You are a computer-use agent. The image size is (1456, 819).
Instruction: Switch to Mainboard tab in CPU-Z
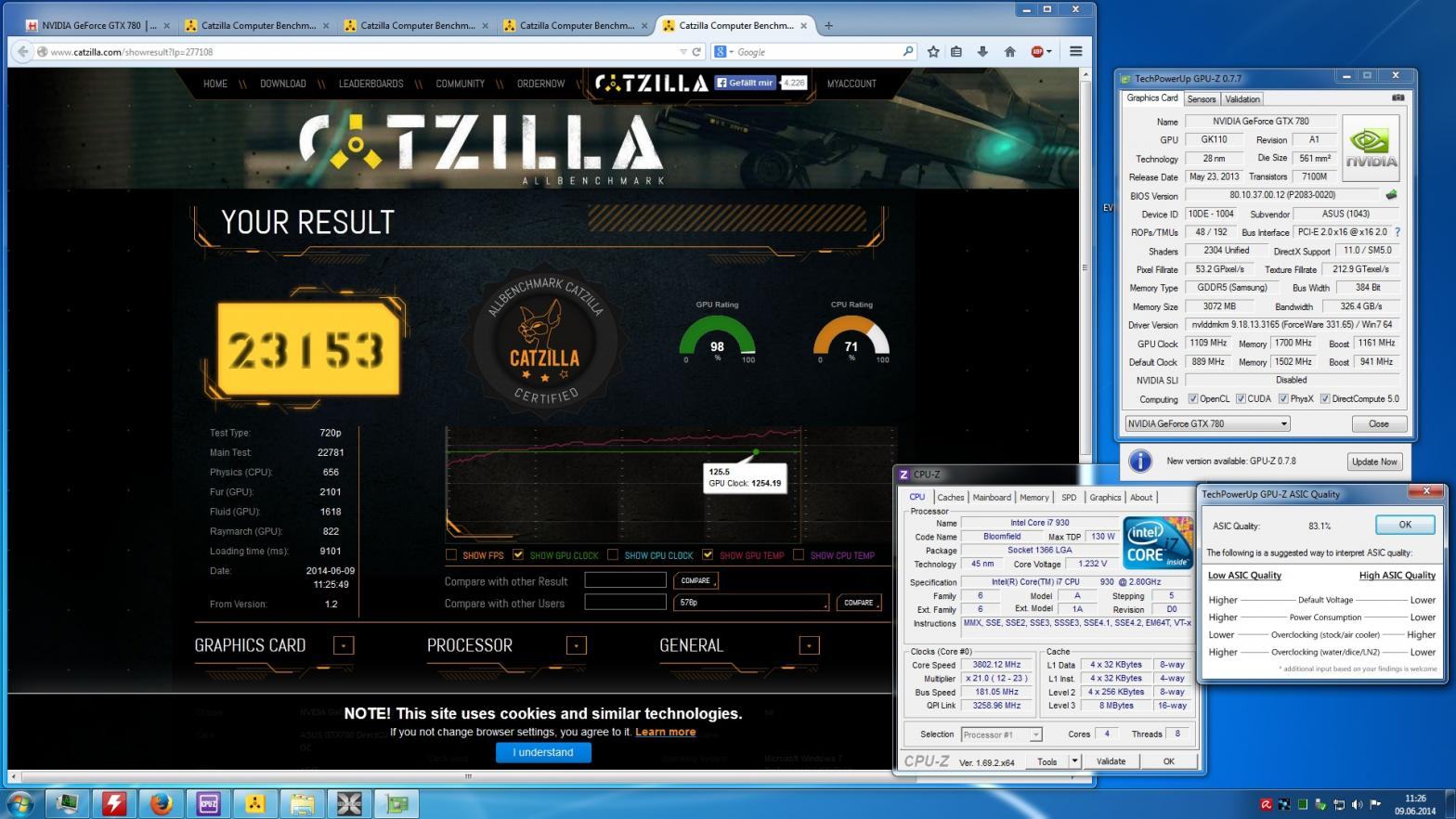(x=992, y=497)
